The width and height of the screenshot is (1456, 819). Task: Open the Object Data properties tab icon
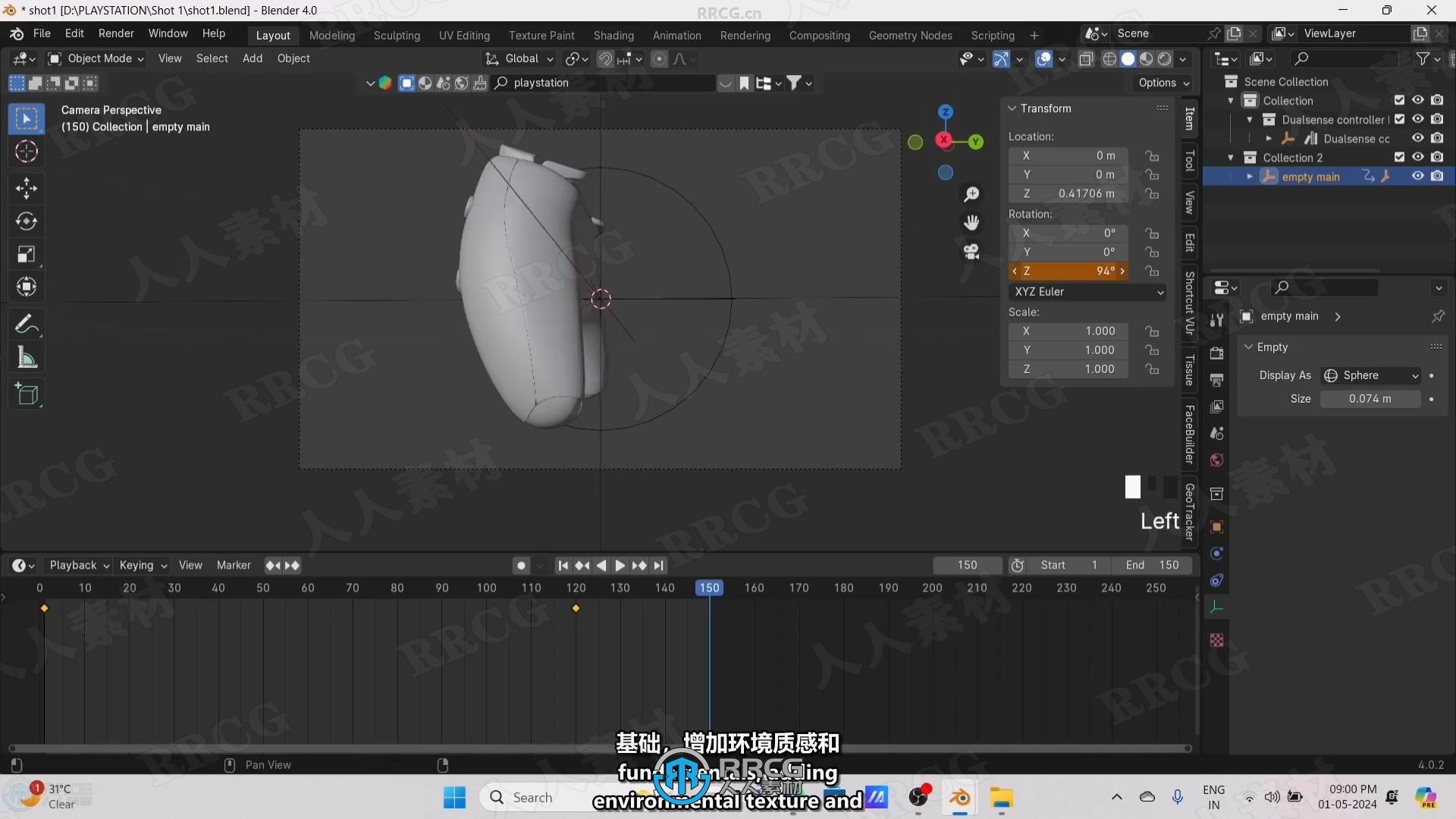point(1216,607)
